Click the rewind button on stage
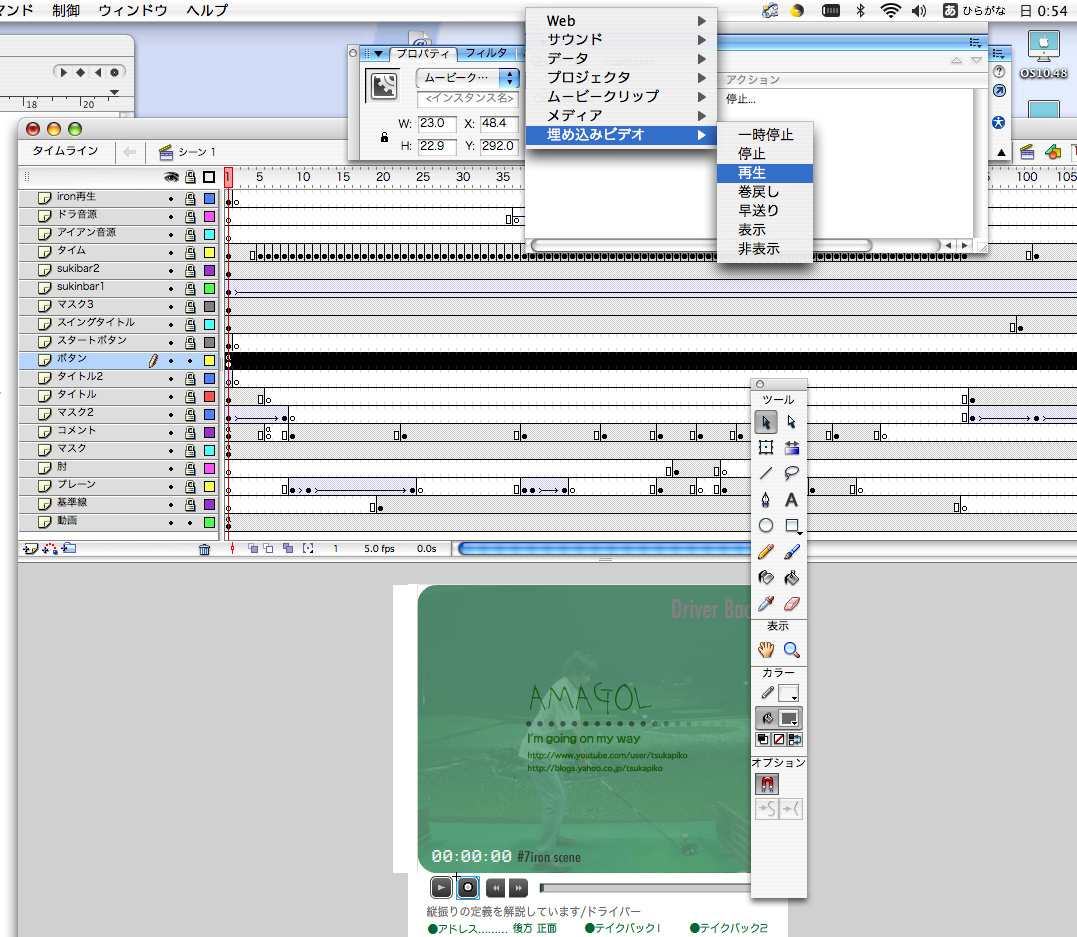Viewport: 1077px width, 937px height. [495, 888]
